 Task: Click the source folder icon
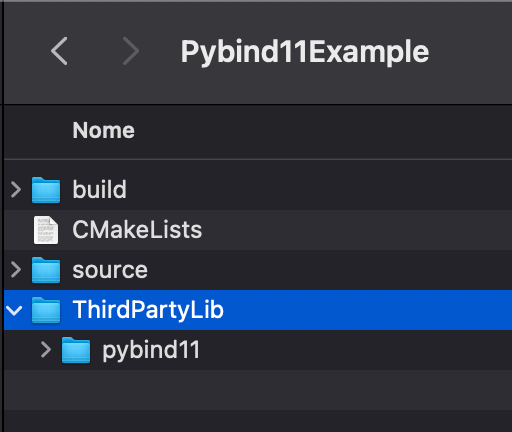[x=46, y=270]
